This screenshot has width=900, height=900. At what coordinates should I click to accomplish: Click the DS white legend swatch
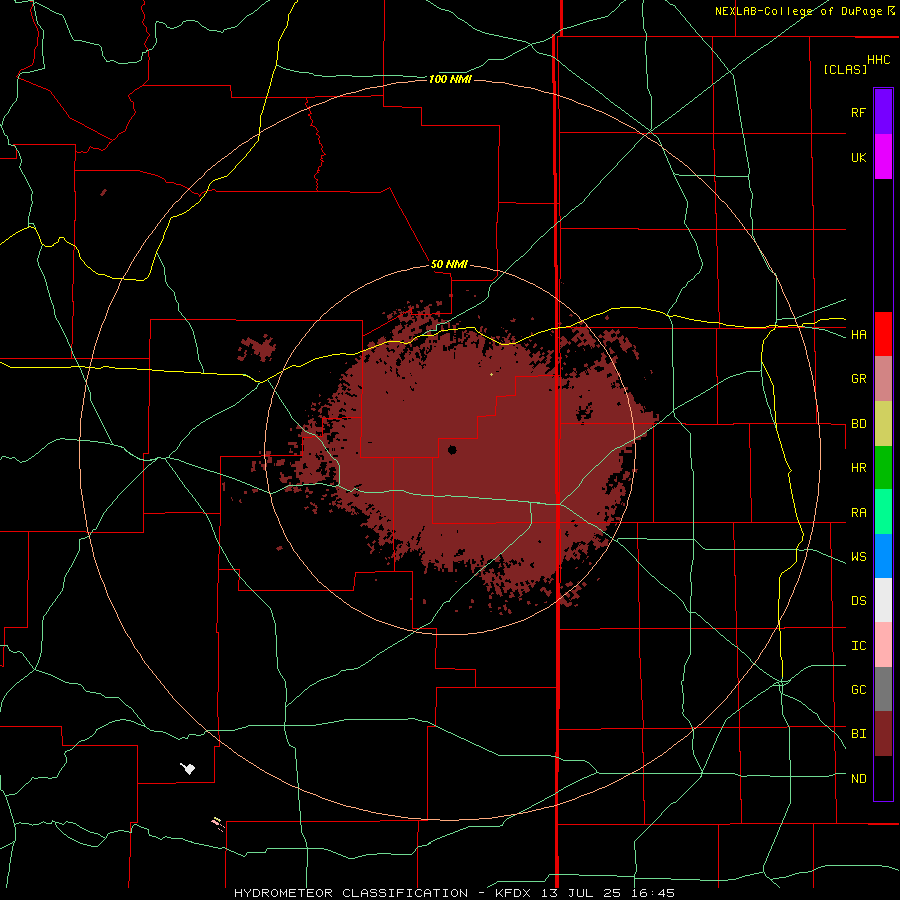pos(883,600)
